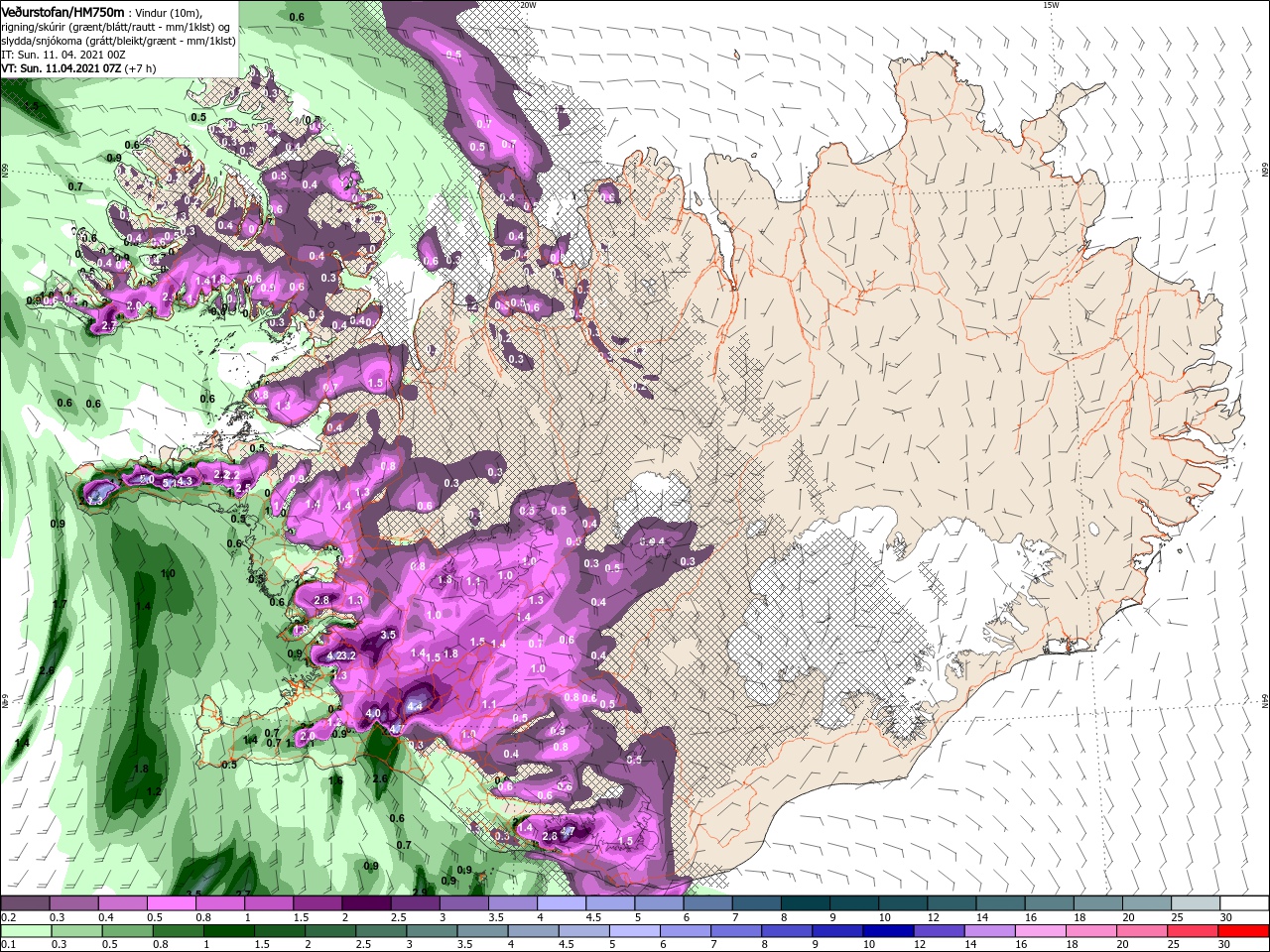This screenshot has width=1270, height=952.
Task: Pick the bright magenta 0.5 swatch in snow legend
Action: coord(170,903)
